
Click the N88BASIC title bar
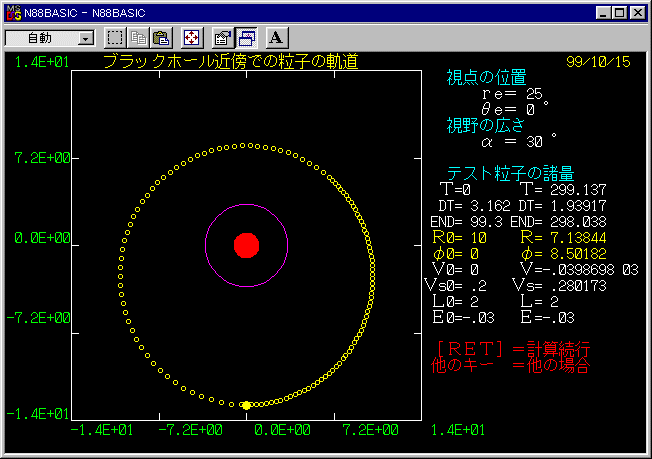tap(300, 12)
